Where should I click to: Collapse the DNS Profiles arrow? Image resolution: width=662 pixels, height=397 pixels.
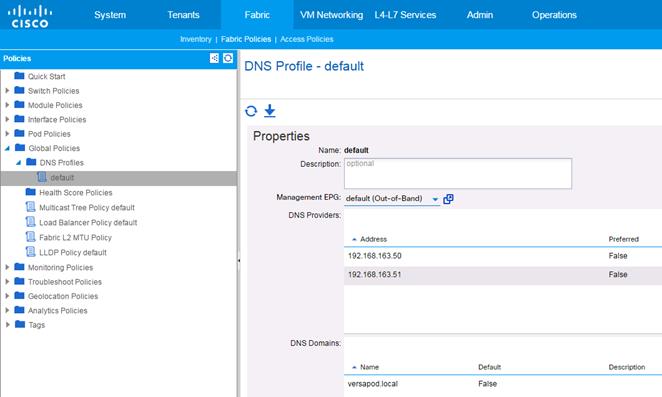(18, 163)
